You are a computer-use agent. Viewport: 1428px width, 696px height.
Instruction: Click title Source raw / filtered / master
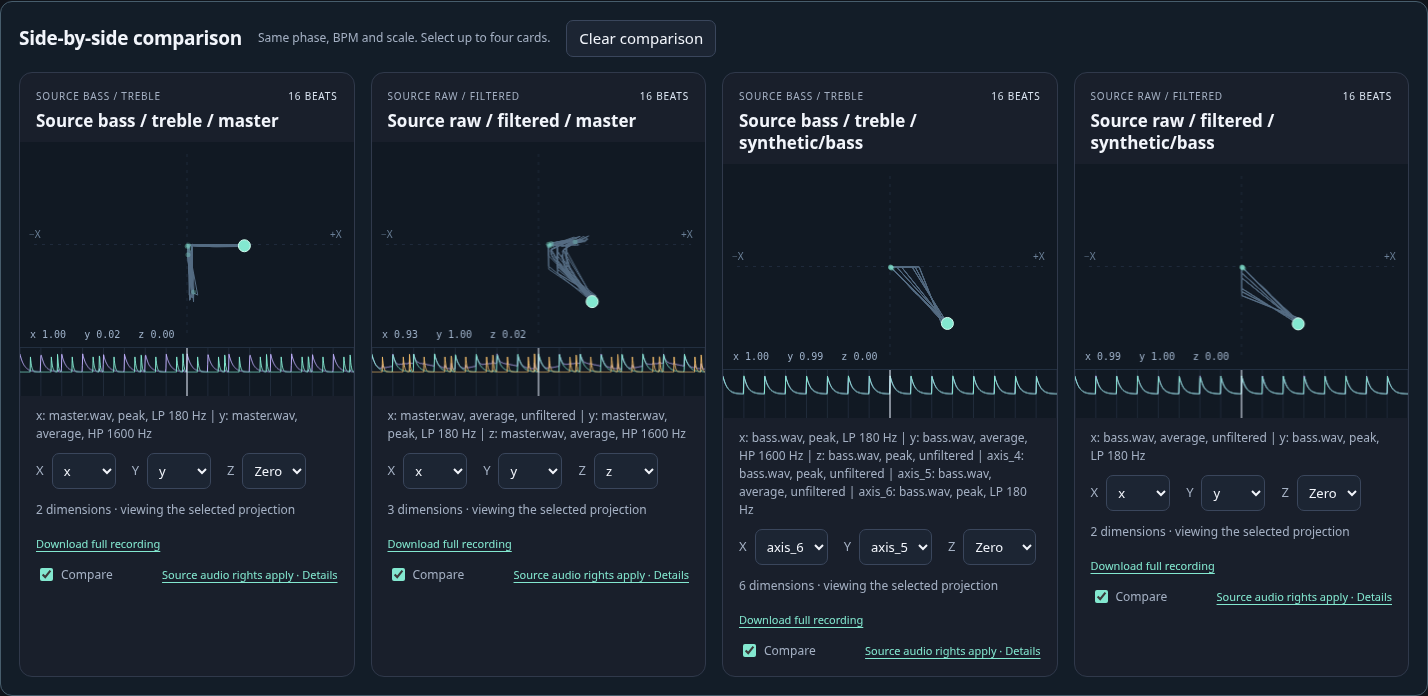[x=512, y=121]
